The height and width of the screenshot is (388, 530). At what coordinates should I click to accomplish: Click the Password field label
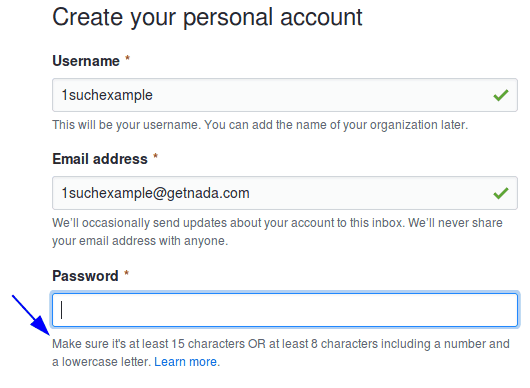tap(85, 276)
